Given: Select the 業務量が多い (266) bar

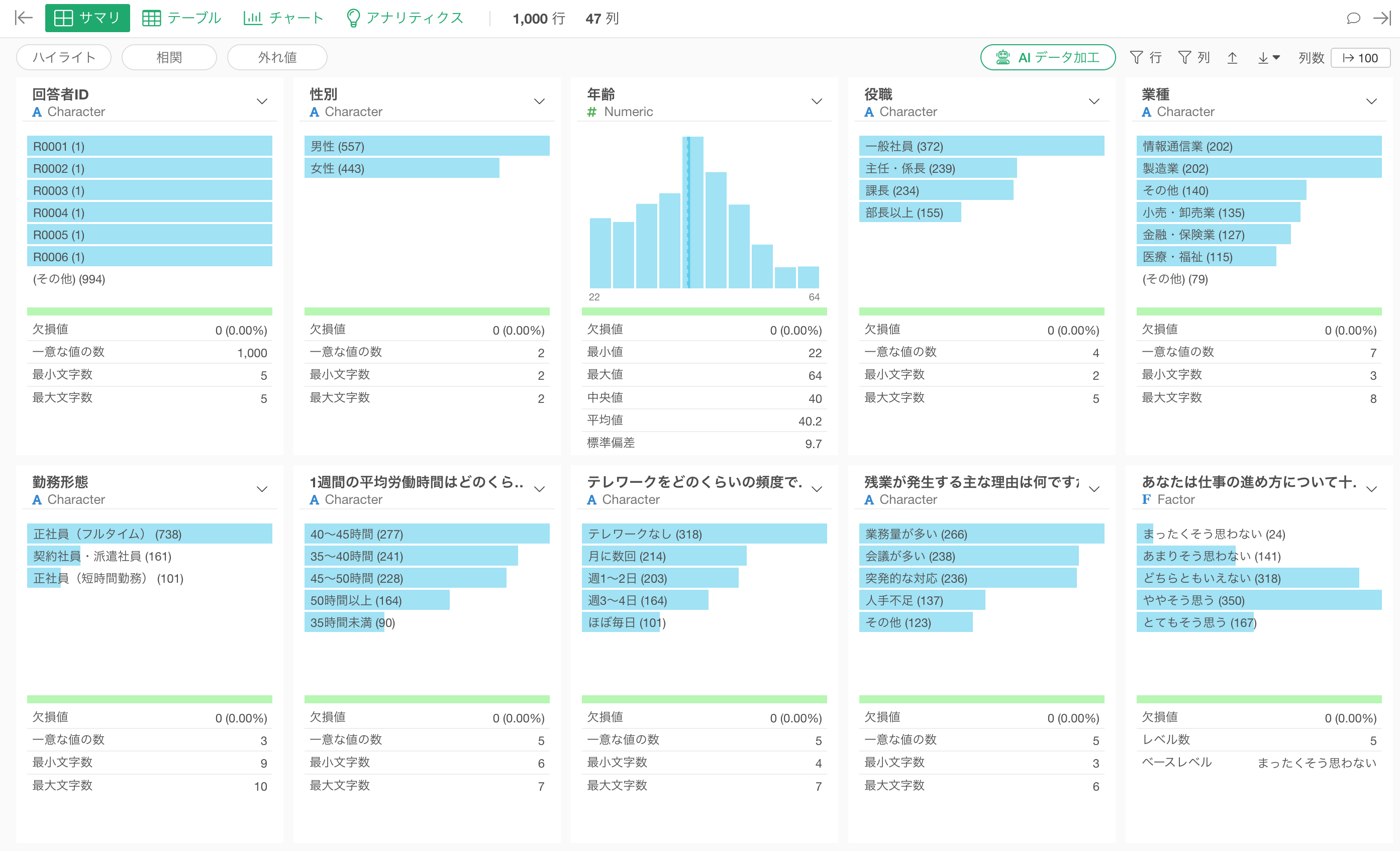Looking at the screenshot, I should point(981,534).
